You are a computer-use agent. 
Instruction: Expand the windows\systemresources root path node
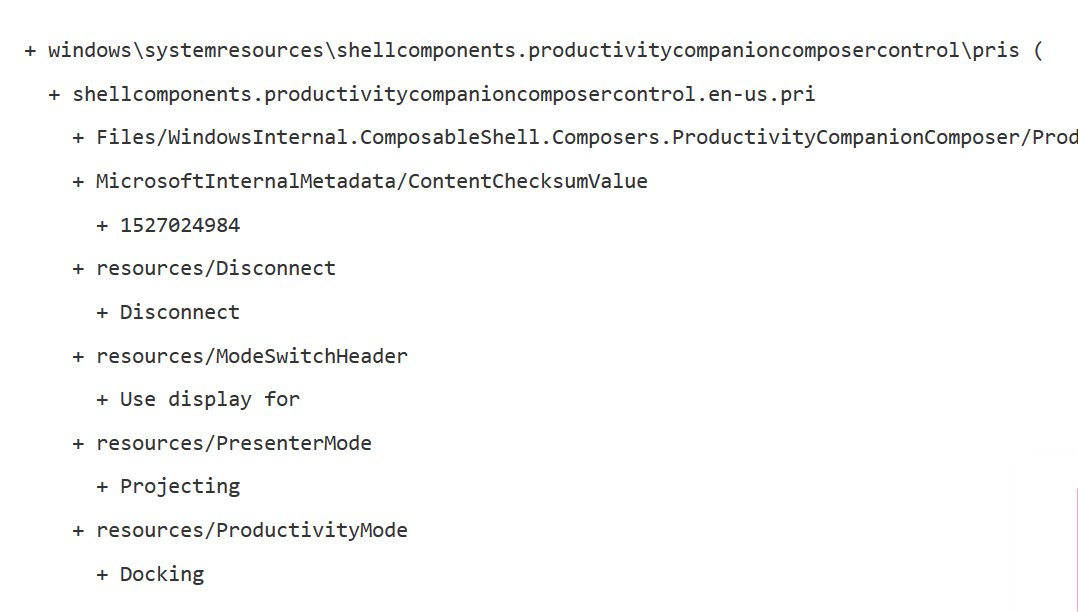click(x=30, y=50)
